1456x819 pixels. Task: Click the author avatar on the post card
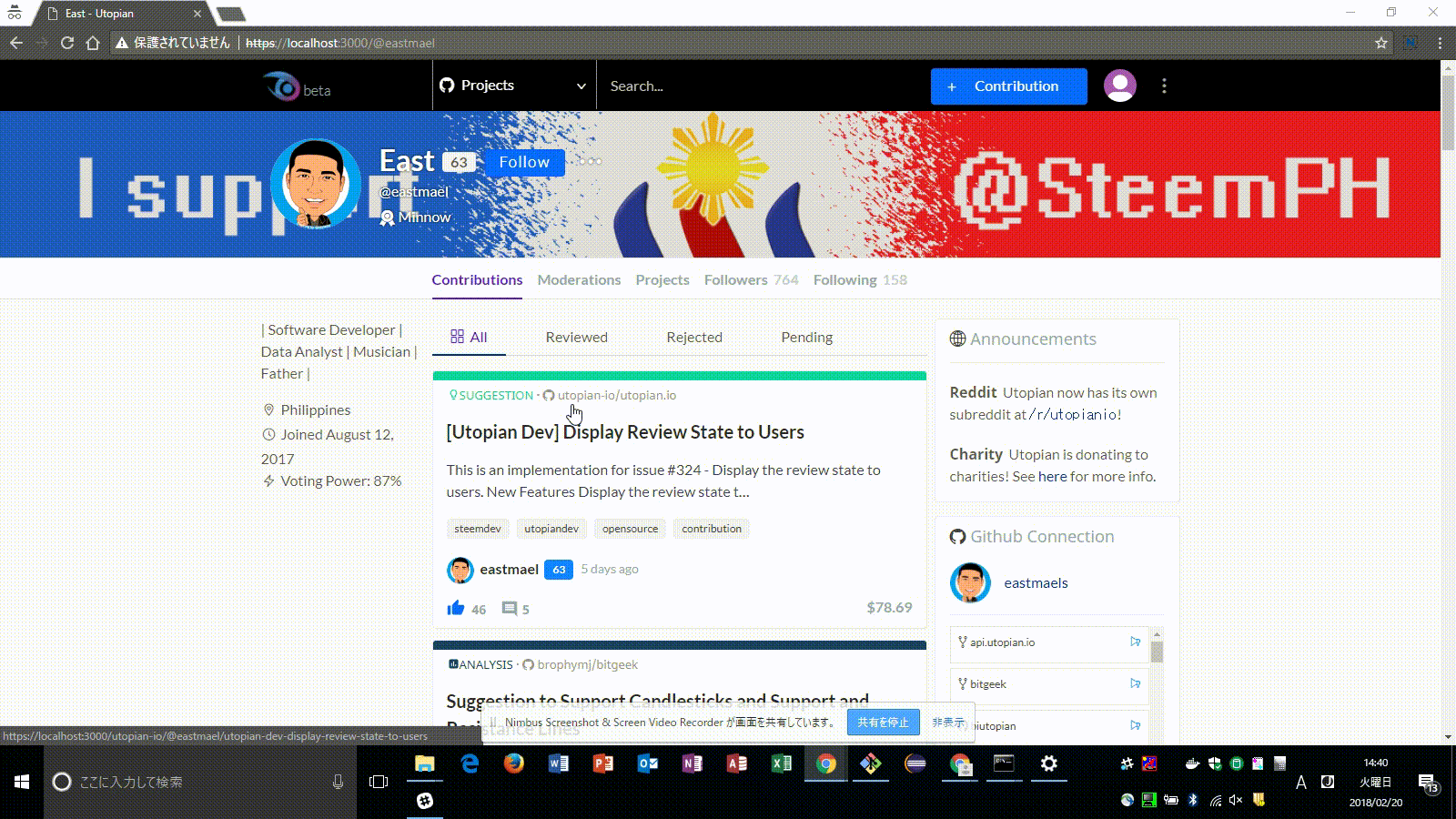pos(460,571)
